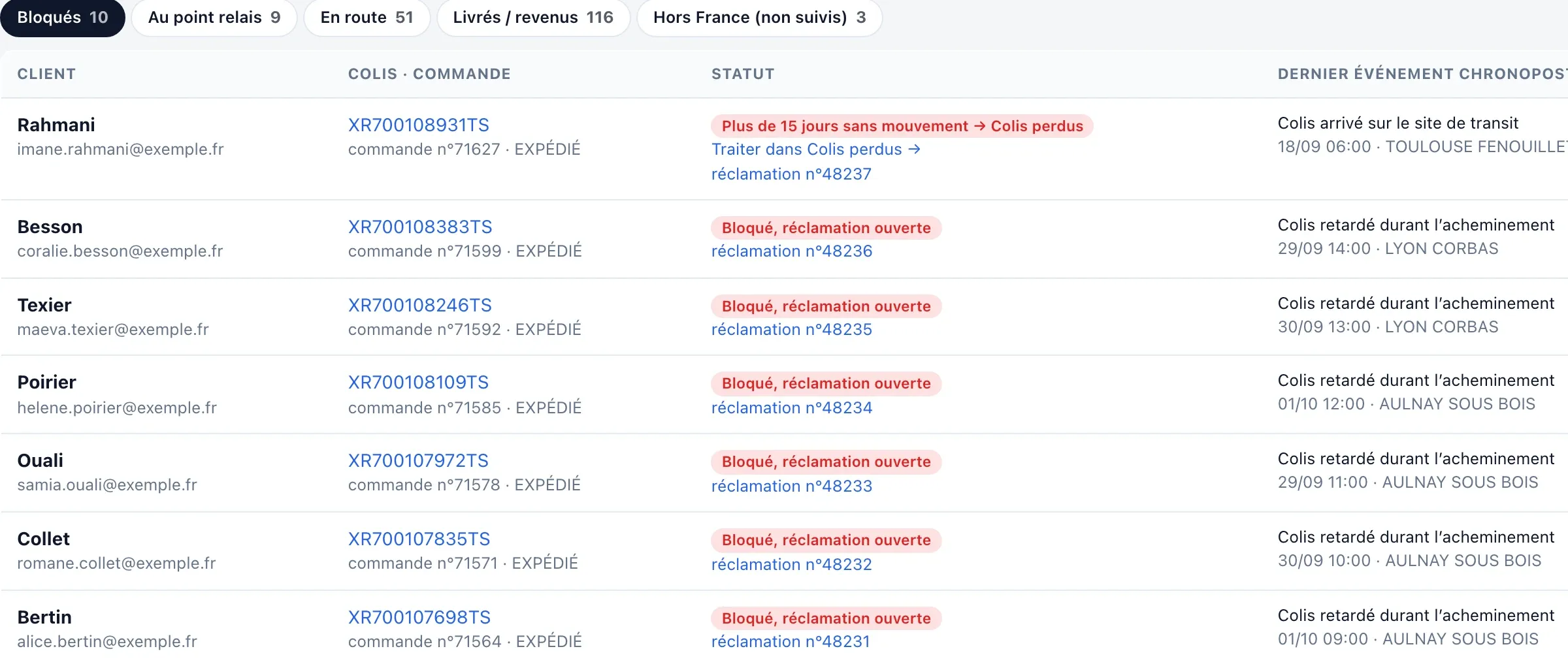Click the client name Bertin
This screenshot has width=1568, height=666.
44,617
